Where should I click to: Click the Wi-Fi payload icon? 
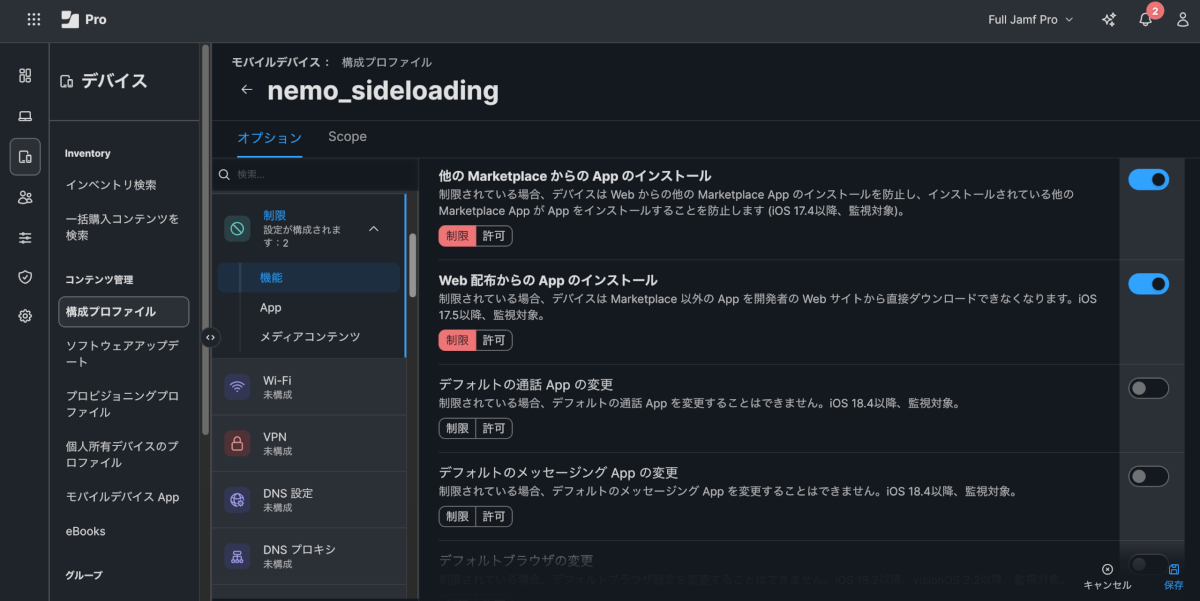pos(237,387)
